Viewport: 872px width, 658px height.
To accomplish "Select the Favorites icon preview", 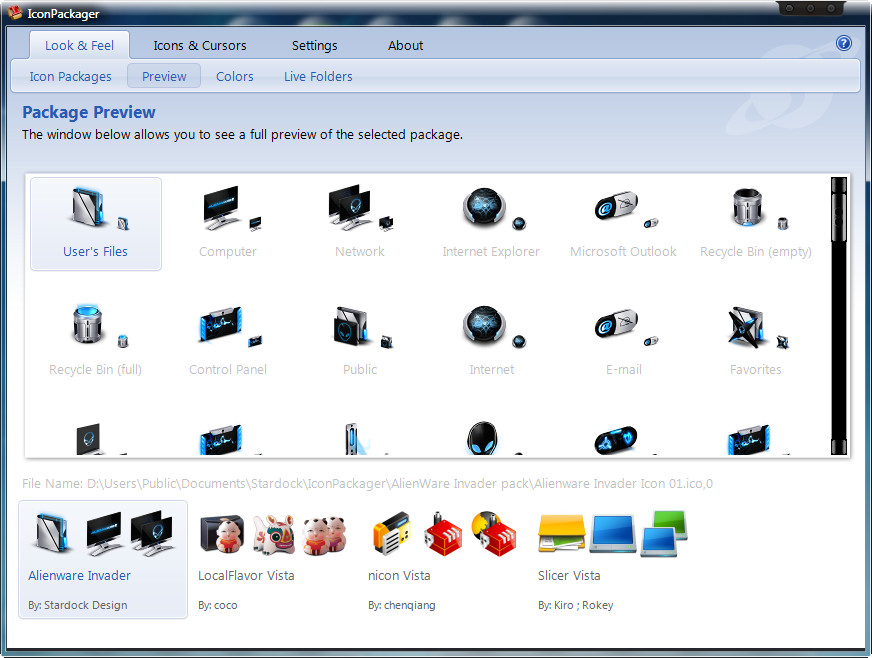I will pos(755,342).
